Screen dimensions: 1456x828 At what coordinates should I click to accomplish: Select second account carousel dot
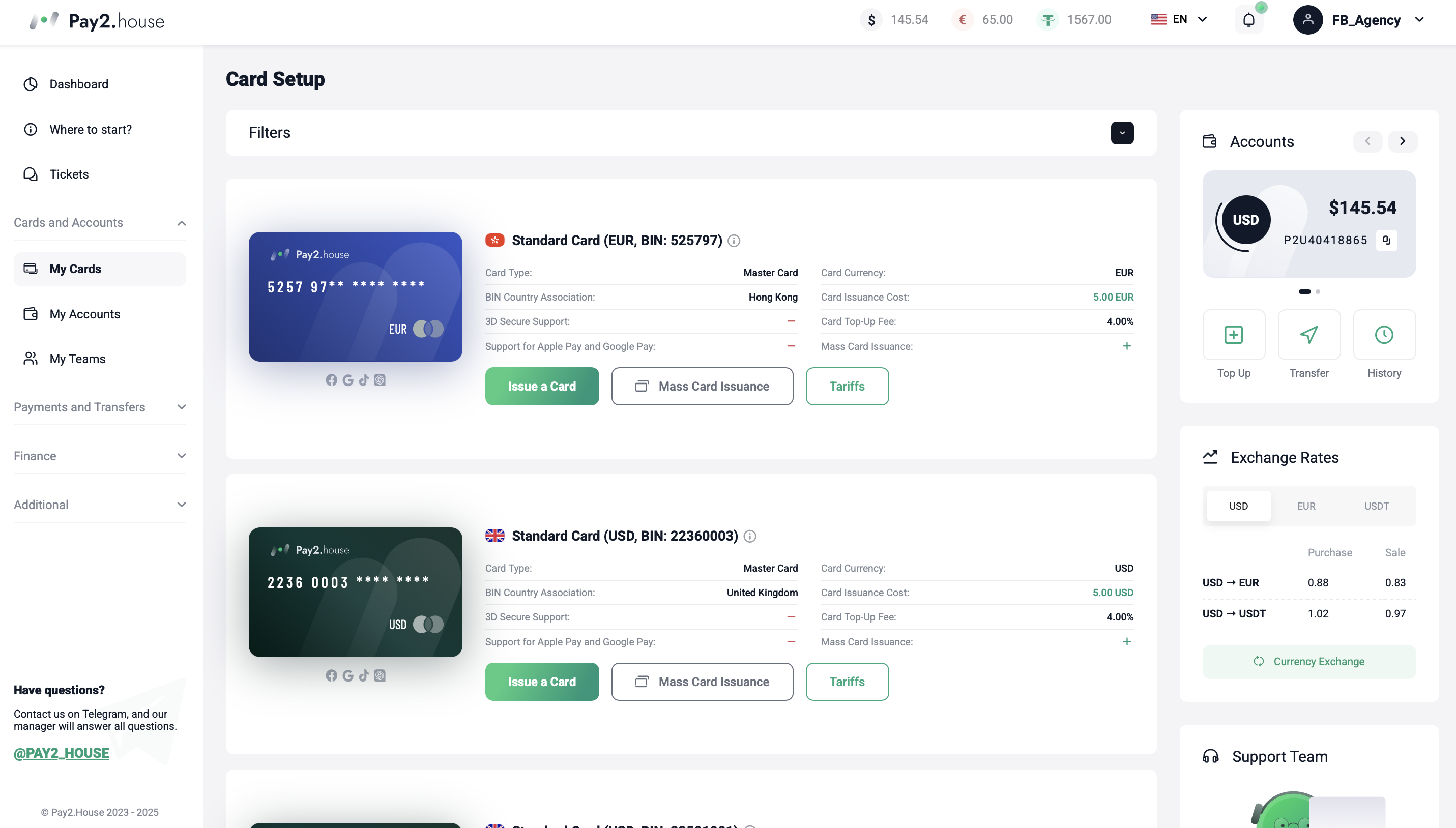coord(1318,292)
